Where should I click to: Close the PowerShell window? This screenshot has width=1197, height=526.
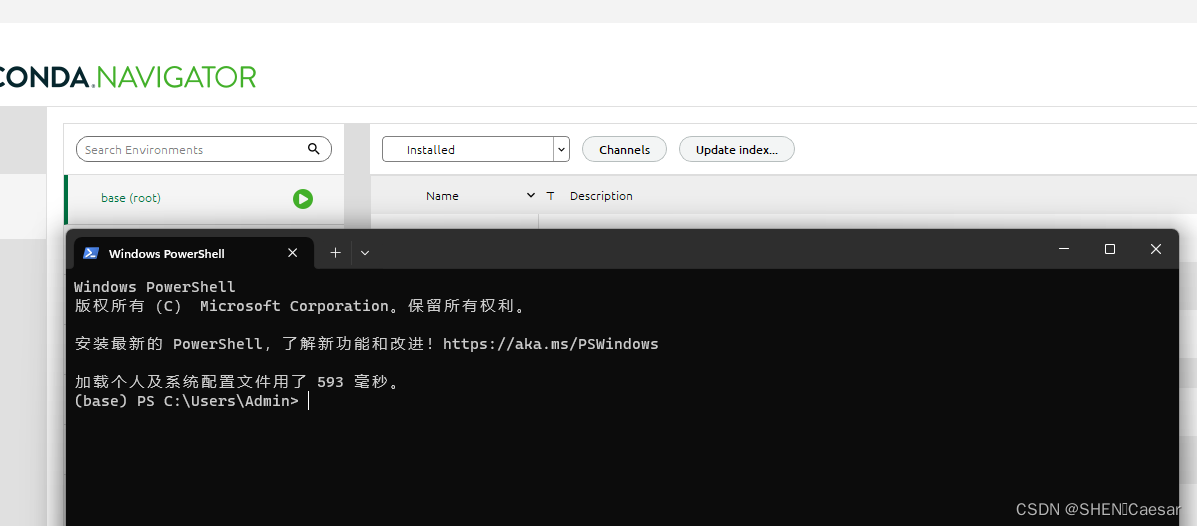pyautogui.click(x=1156, y=249)
